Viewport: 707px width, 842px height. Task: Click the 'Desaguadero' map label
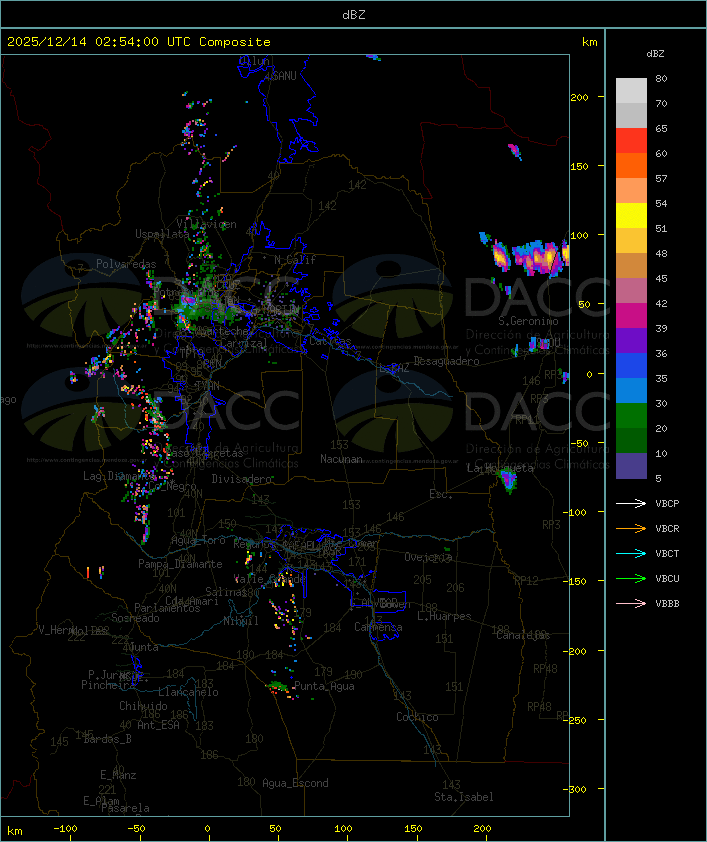(446, 361)
